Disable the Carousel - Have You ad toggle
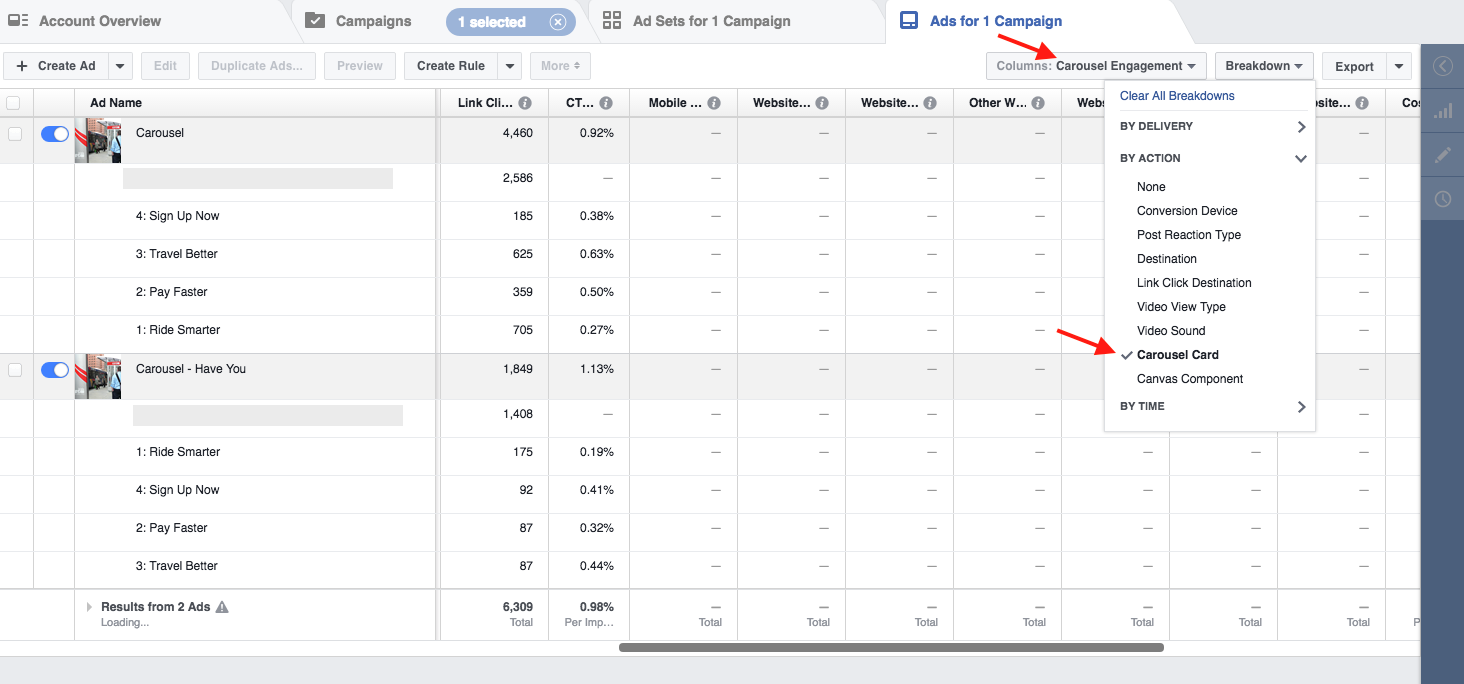 coord(54,370)
